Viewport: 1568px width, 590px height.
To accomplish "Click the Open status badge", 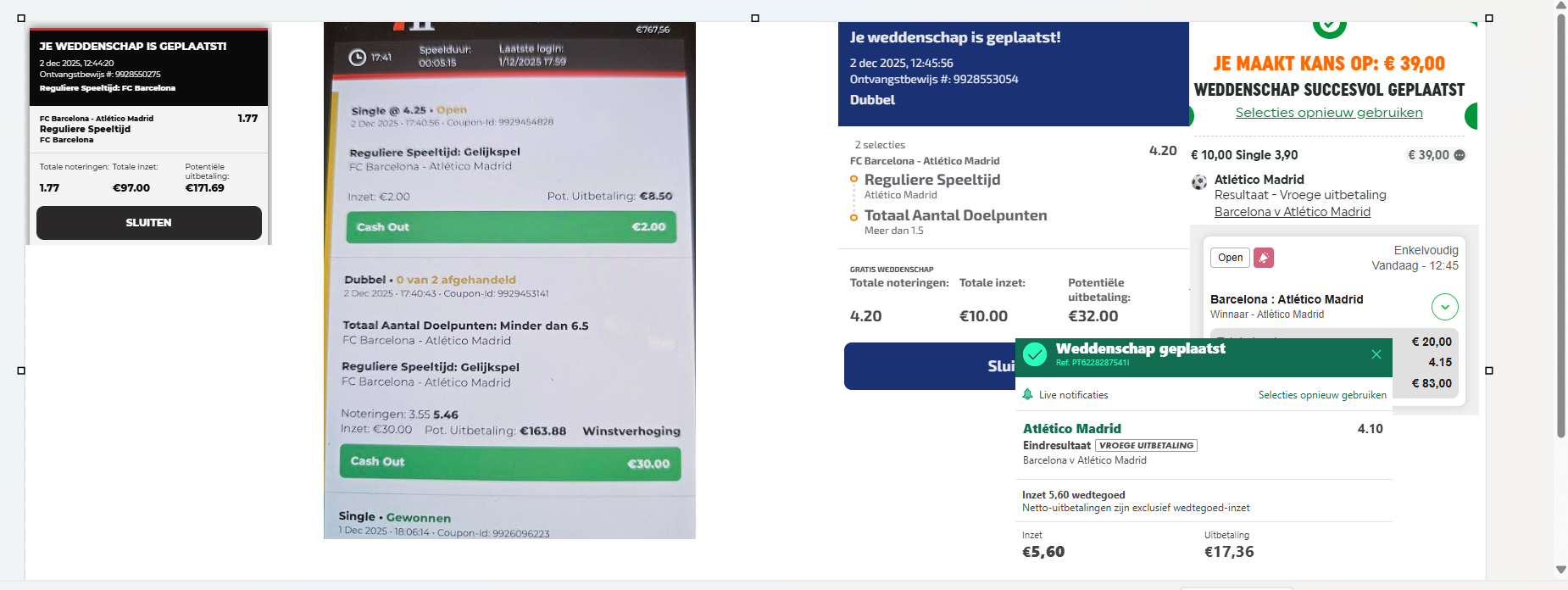I will click(1230, 258).
